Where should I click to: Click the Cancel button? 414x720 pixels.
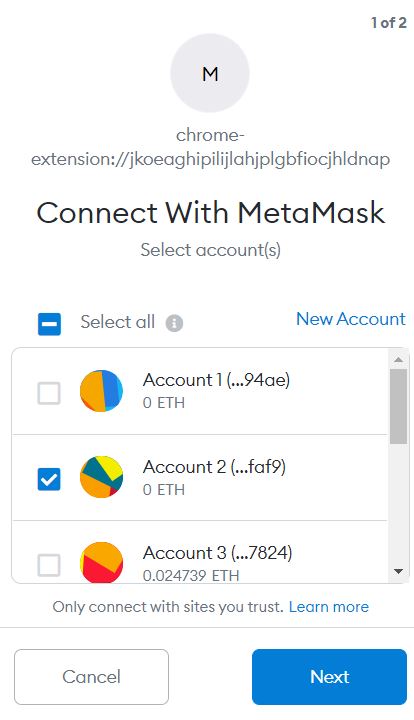tap(91, 677)
